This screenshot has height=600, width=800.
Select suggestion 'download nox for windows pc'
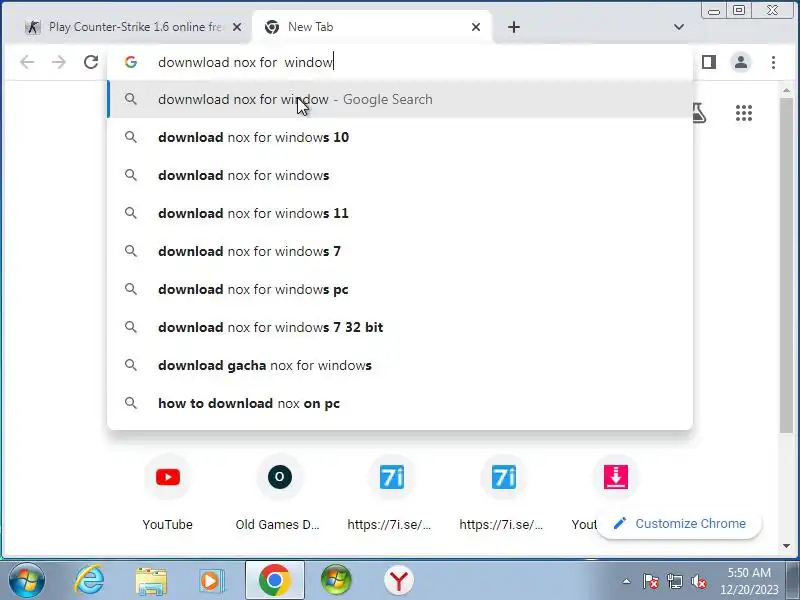(400, 289)
